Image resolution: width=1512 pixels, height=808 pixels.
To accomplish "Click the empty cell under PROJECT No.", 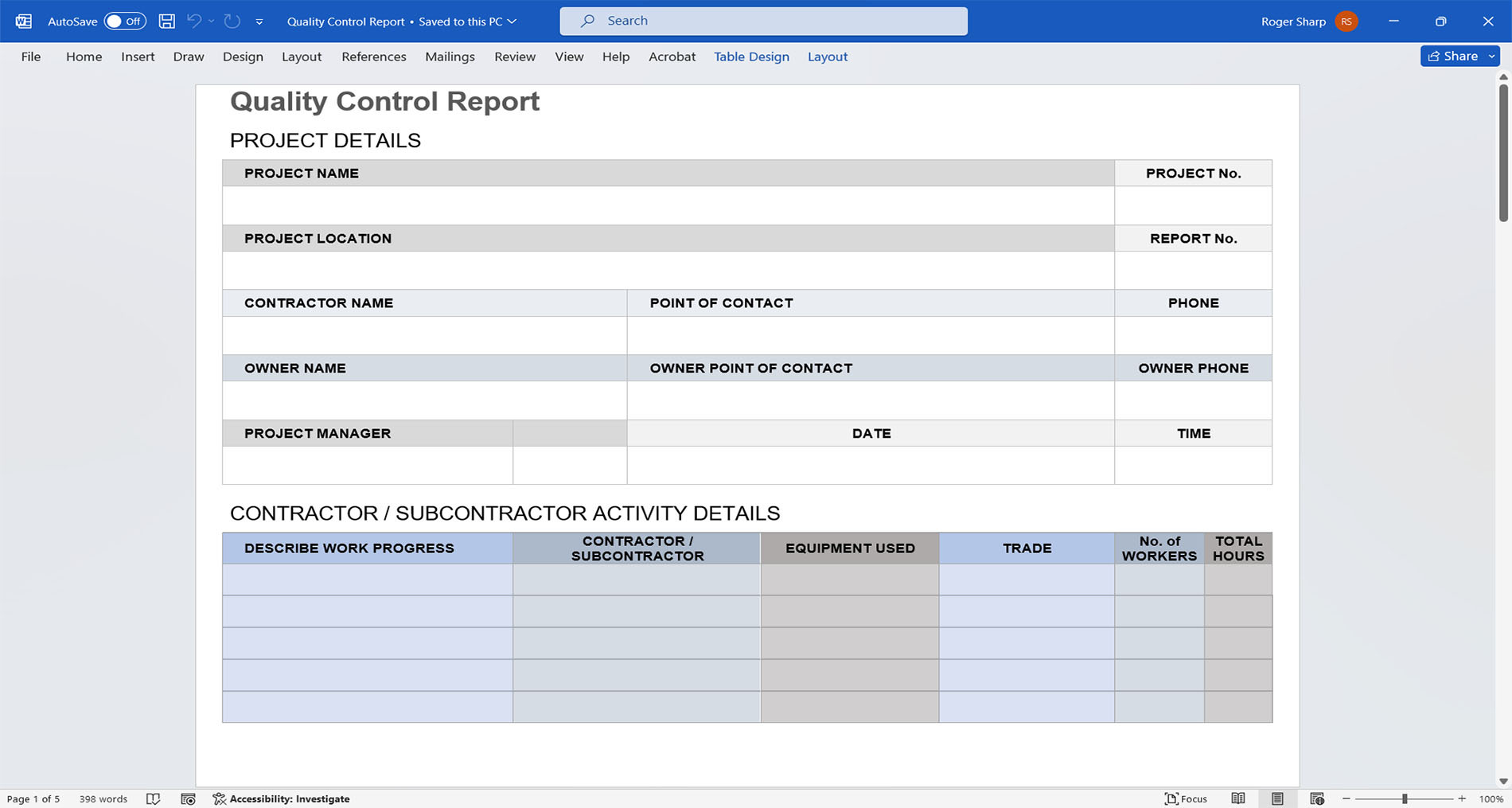I will coord(1193,205).
